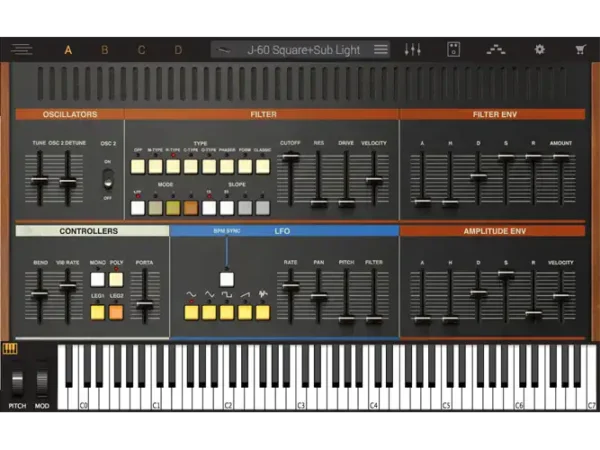Click the waveform icon left of preset name
The width and height of the screenshot is (600, 450).
pos(223,50)
